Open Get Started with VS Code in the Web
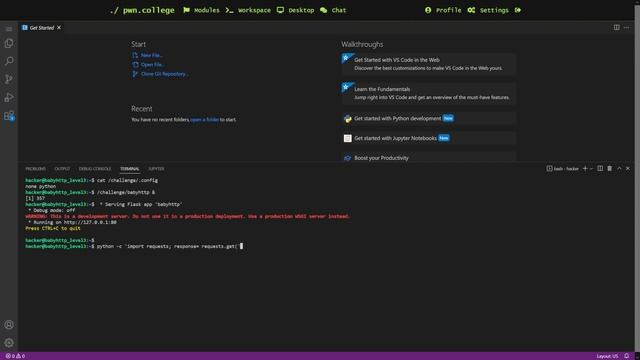Image resolution: width=640 pixels, height=360 pixels. (429, 64)
